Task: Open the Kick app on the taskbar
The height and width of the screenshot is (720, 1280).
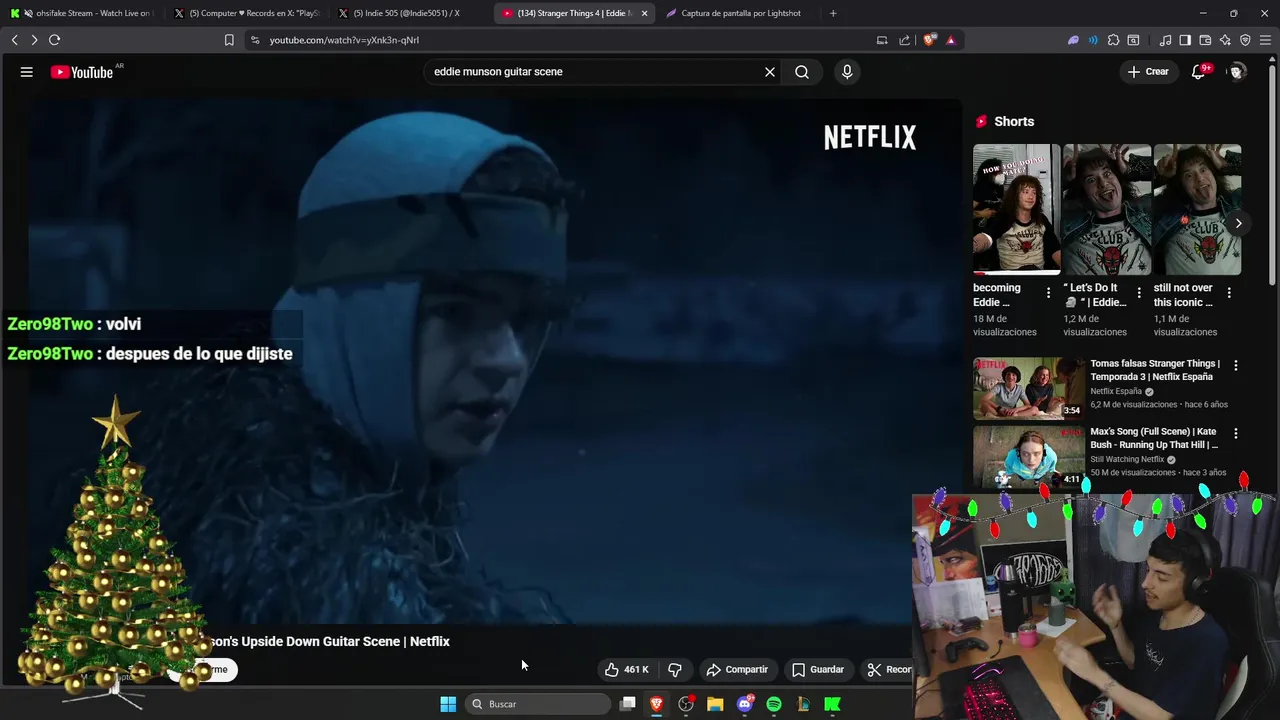Action: 832,704
